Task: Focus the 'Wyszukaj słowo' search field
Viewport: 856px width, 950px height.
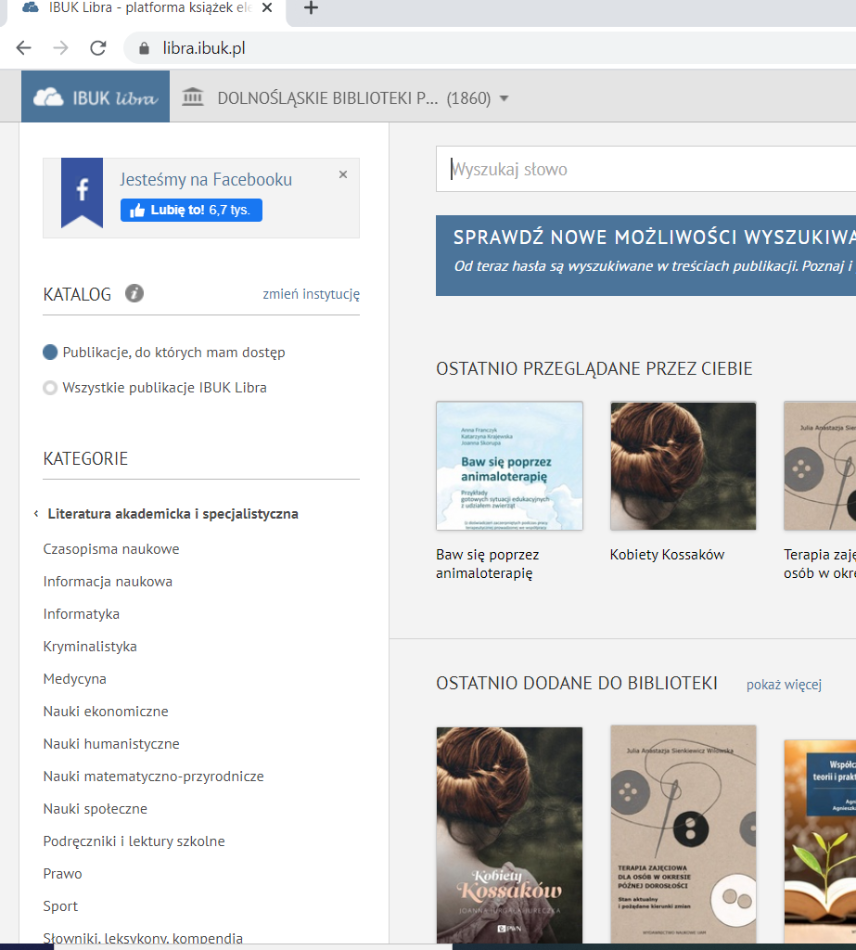Action: 646,169
